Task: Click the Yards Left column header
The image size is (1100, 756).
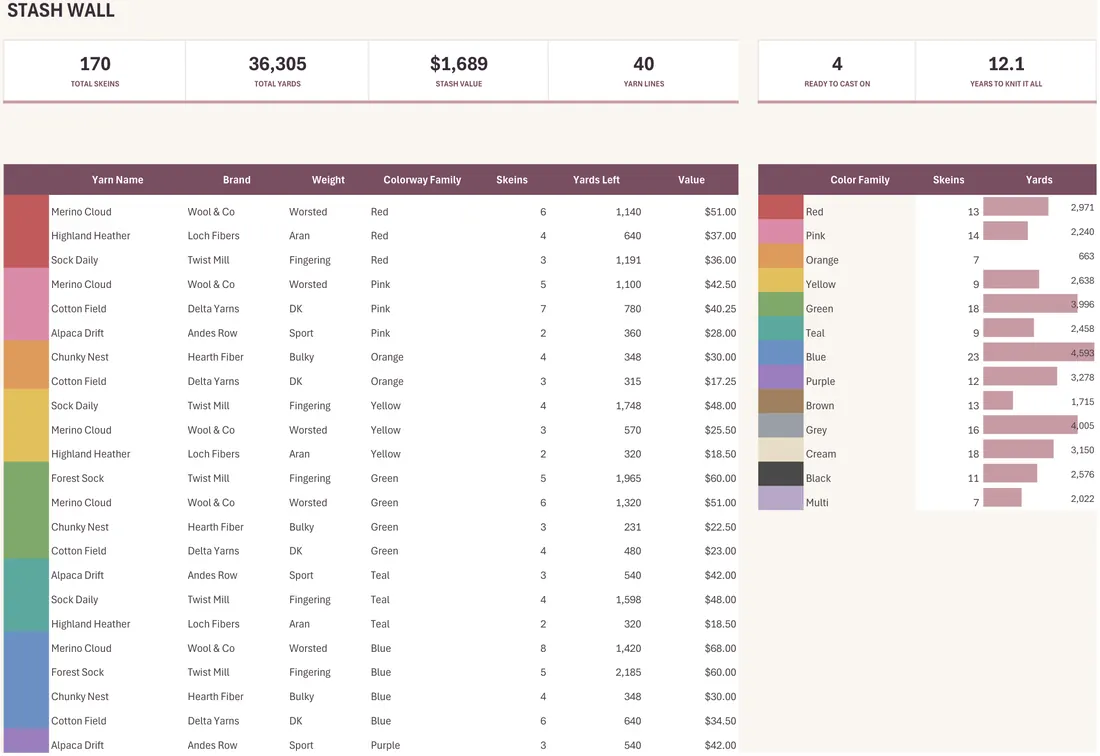Action: tap(596, 180)
